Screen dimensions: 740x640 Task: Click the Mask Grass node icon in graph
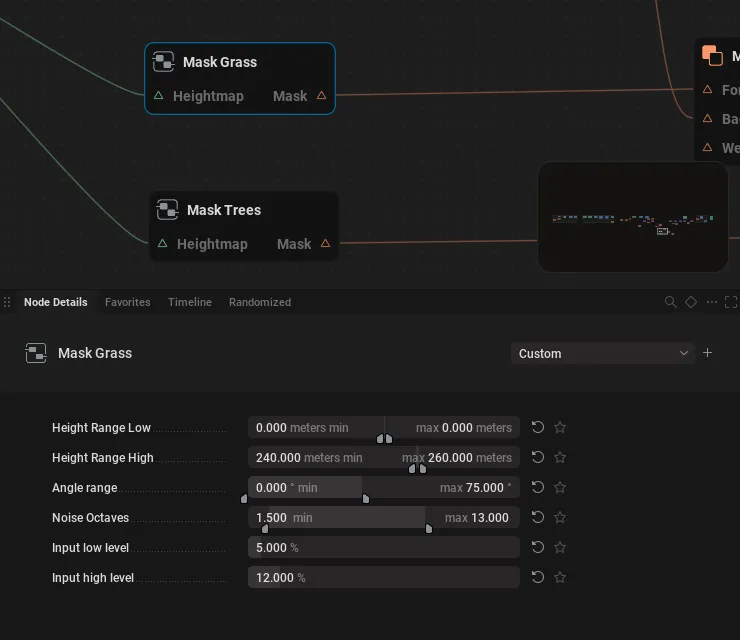164,62
